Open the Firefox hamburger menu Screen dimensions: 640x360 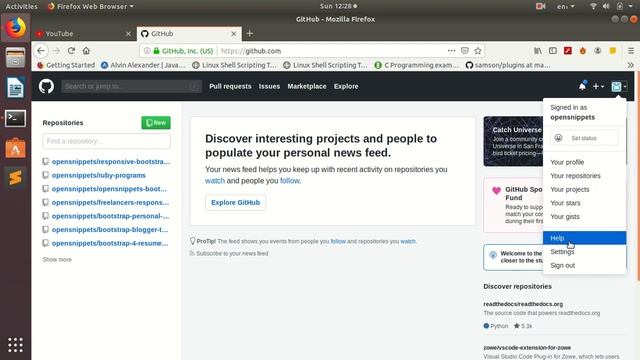[631, 51]
